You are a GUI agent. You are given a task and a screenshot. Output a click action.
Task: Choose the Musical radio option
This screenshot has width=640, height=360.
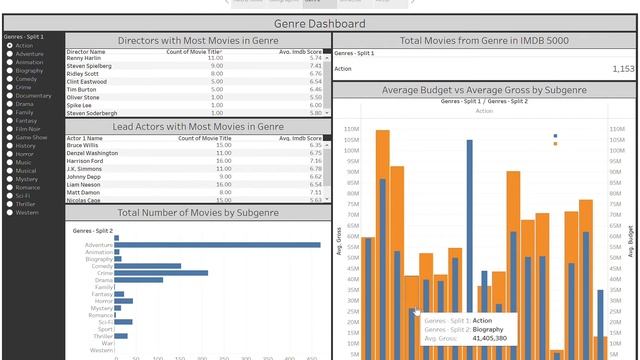click(x=10, y=171)
